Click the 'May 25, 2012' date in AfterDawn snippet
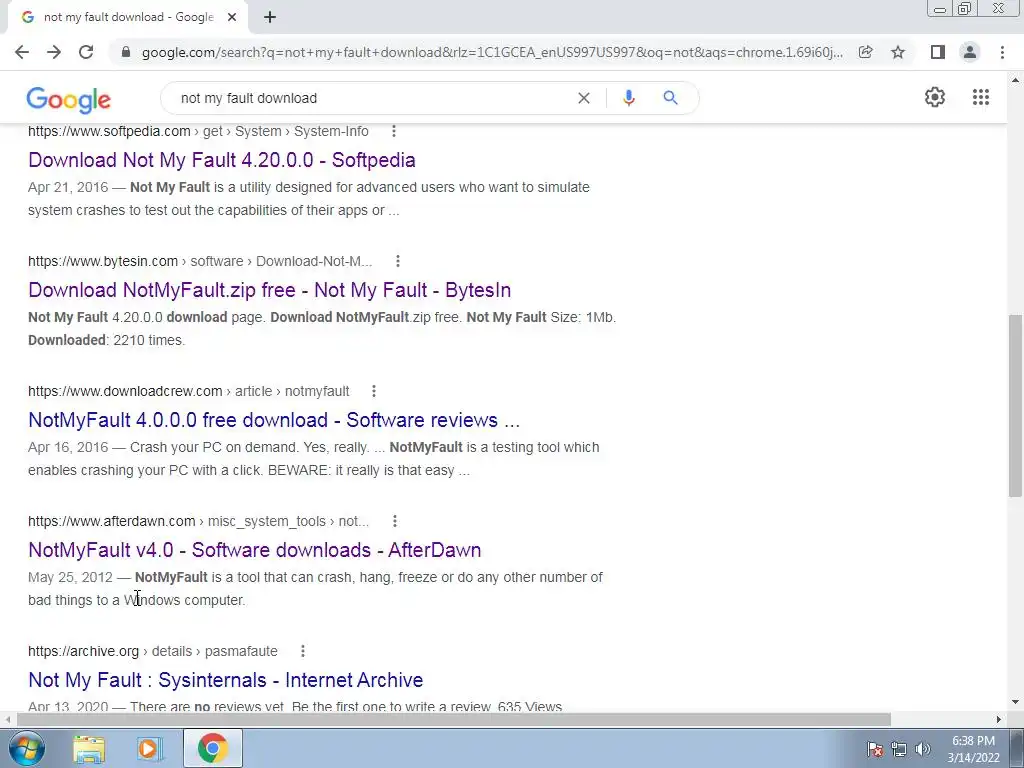The height and width of the screenshot is (768, 1024). [71, 577]
